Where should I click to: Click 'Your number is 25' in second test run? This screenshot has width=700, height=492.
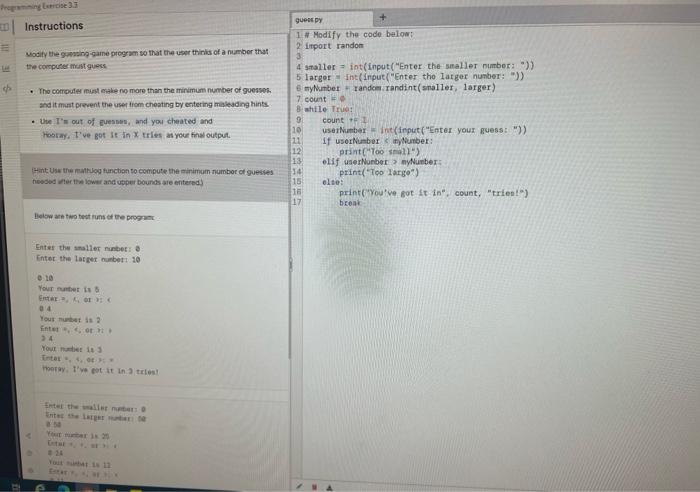(78, 435)
